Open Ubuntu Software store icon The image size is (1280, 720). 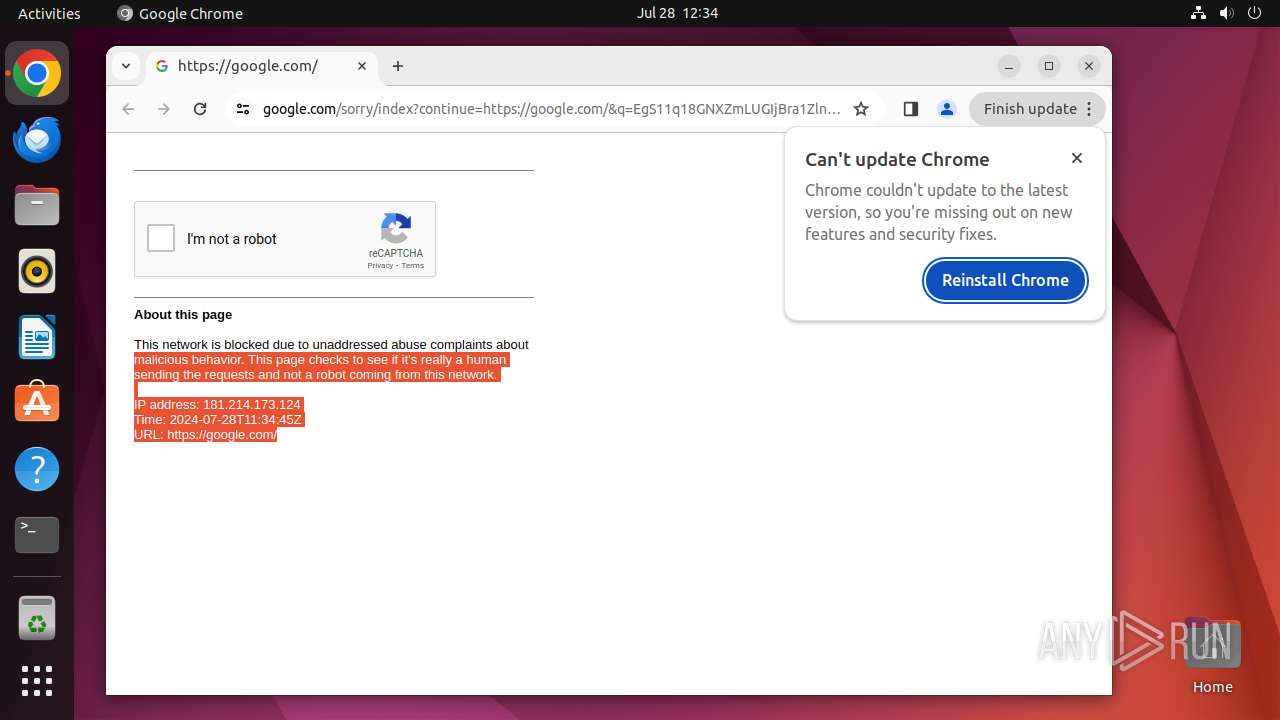coord(37,403)
